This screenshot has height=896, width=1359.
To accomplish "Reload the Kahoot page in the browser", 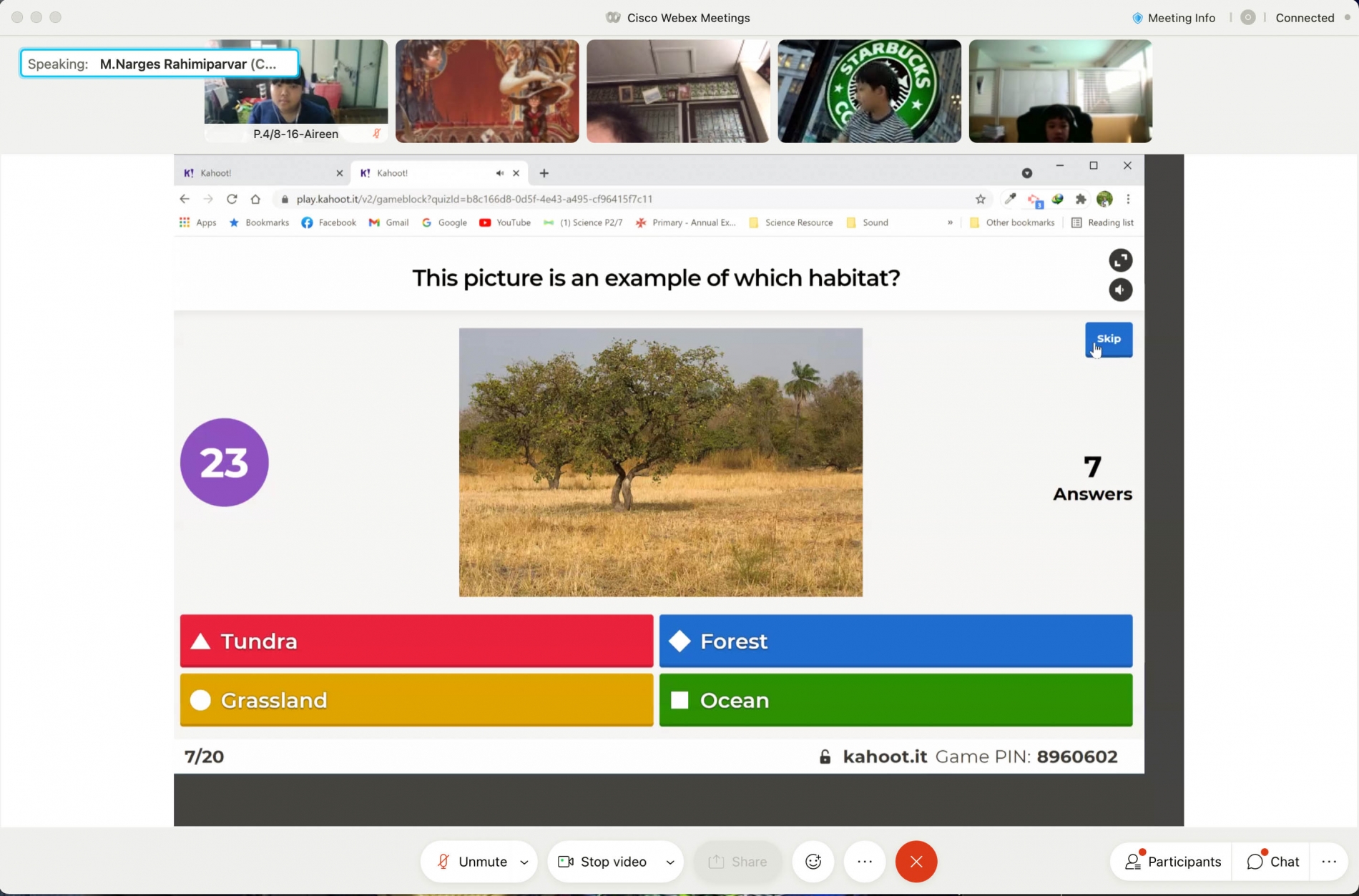I will (232, 199).
